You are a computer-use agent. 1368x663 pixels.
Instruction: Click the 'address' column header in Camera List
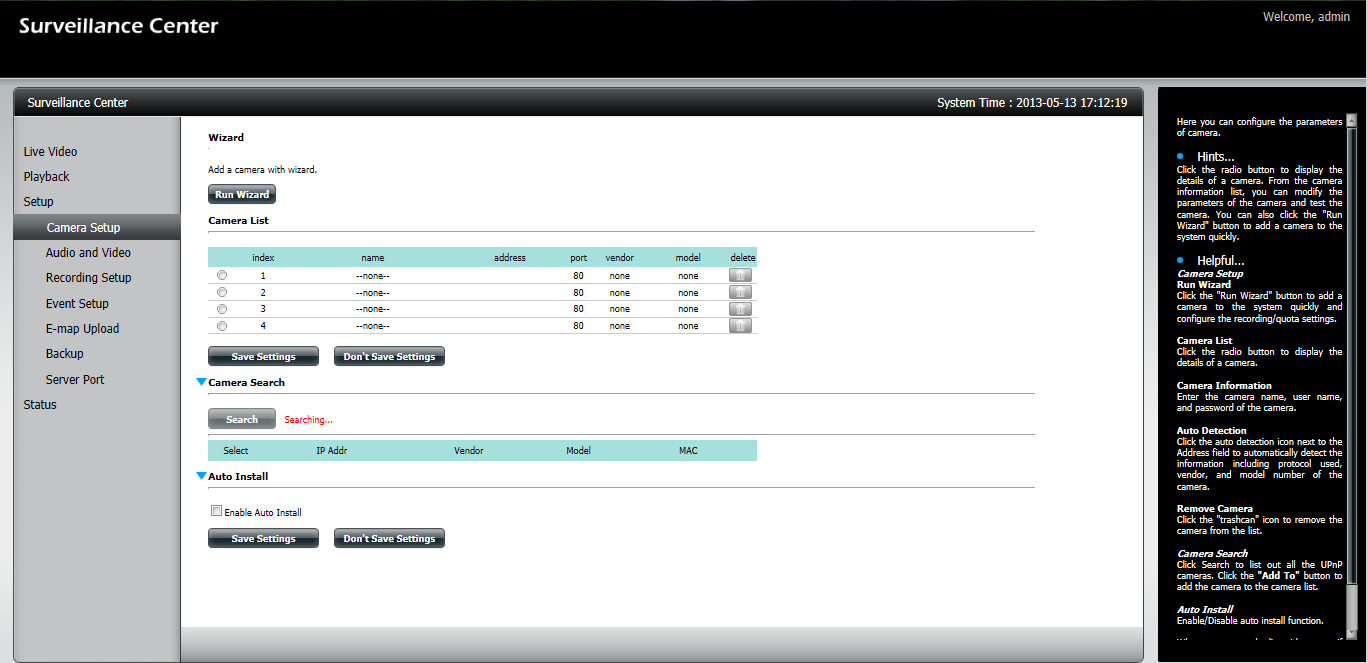tap(510, 258)
